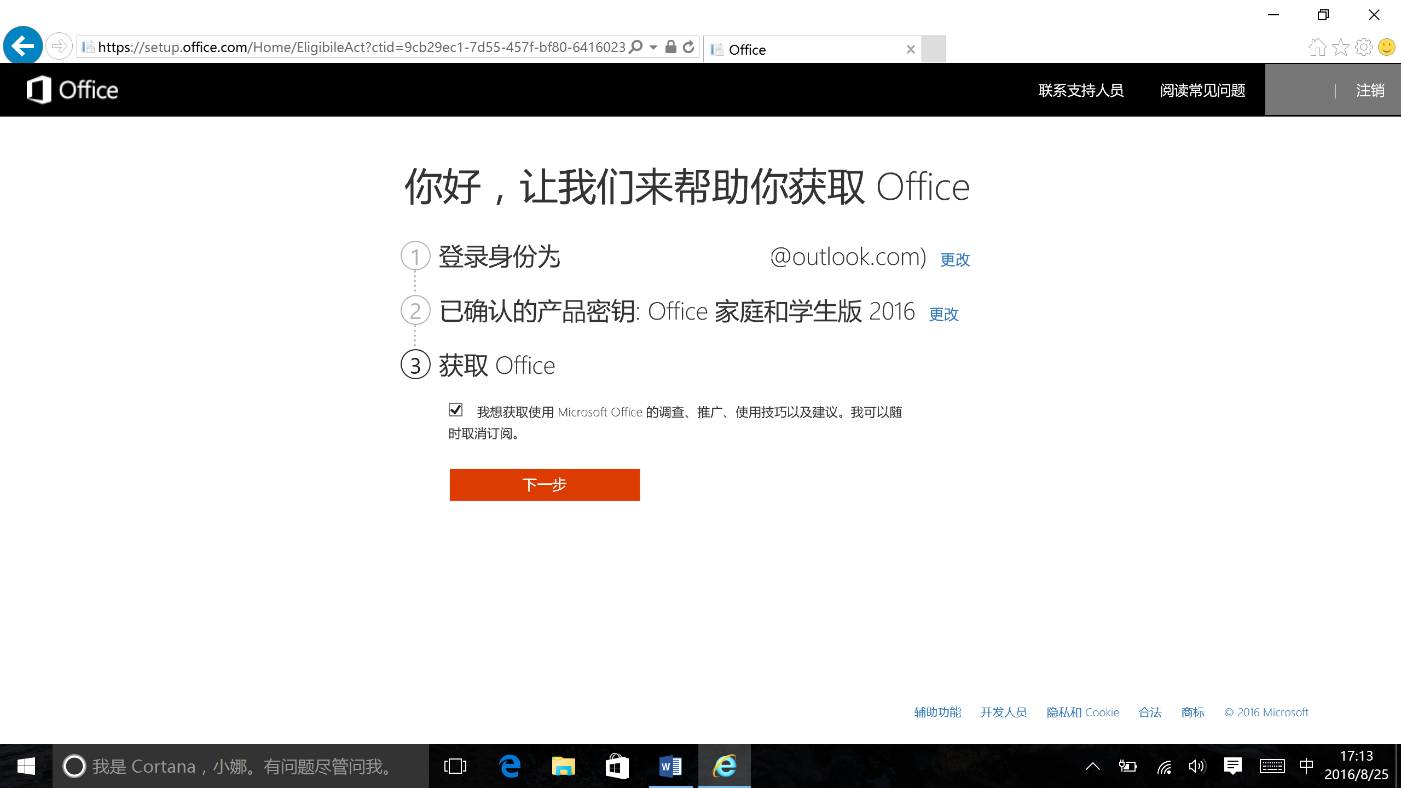This screenshot has height=788, width=1401.
Task: Click the back navigation arrow in Internet Explorer
Action: pos(22,45)
